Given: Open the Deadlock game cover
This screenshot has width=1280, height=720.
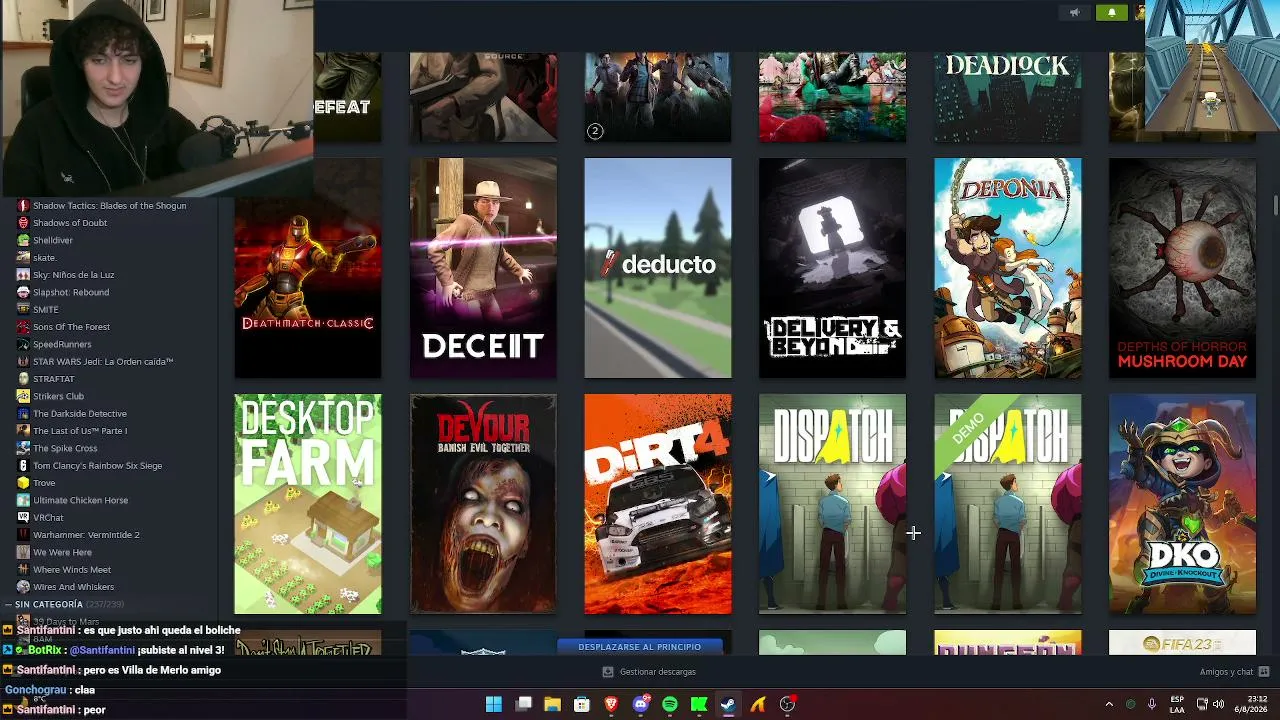Looking at the screenshot, I should click(1008, 97).
